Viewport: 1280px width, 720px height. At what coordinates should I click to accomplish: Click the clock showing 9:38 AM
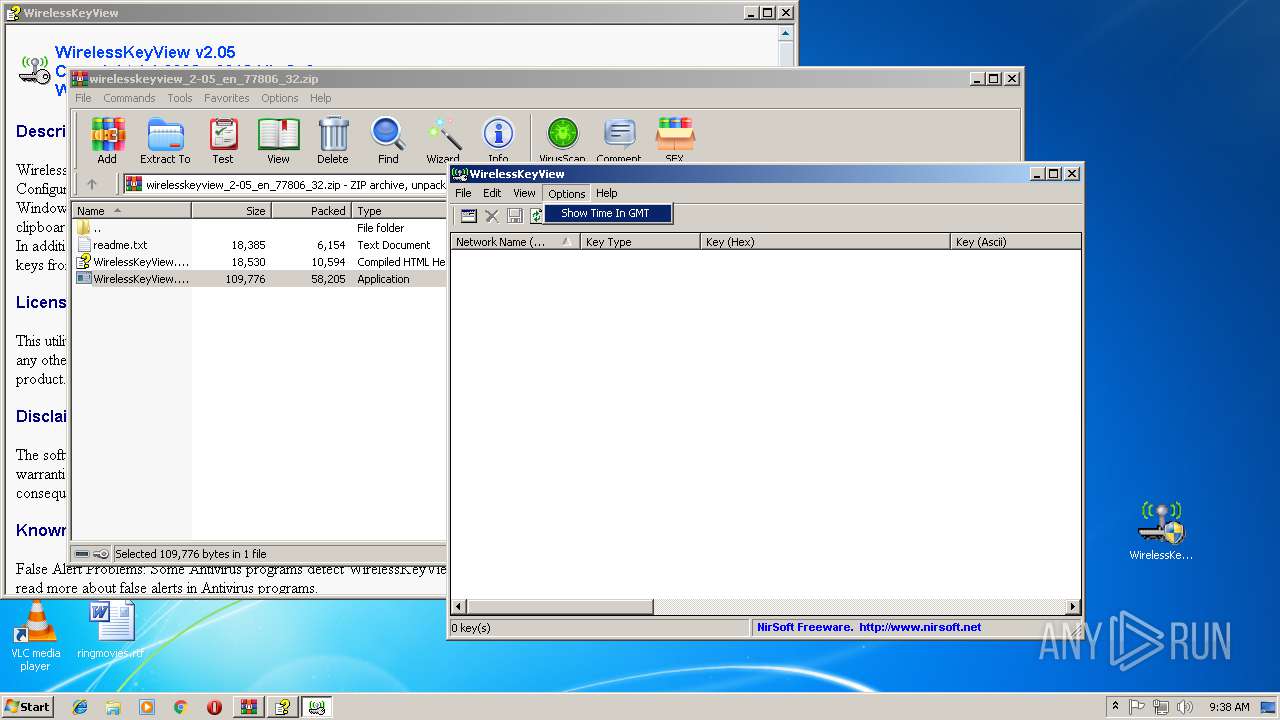click(x=1229, y=707)
